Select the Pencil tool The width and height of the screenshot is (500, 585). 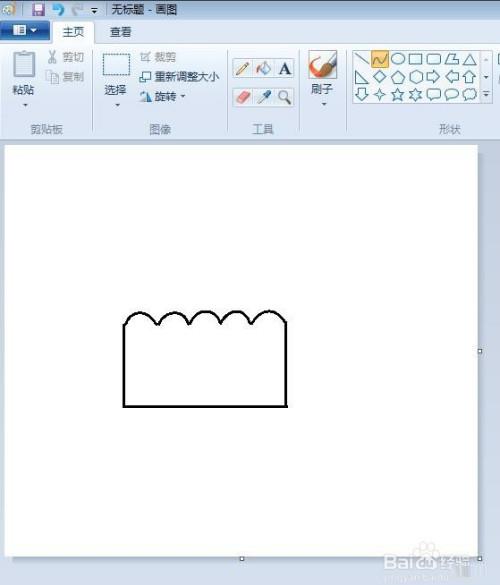pos(243,68)
